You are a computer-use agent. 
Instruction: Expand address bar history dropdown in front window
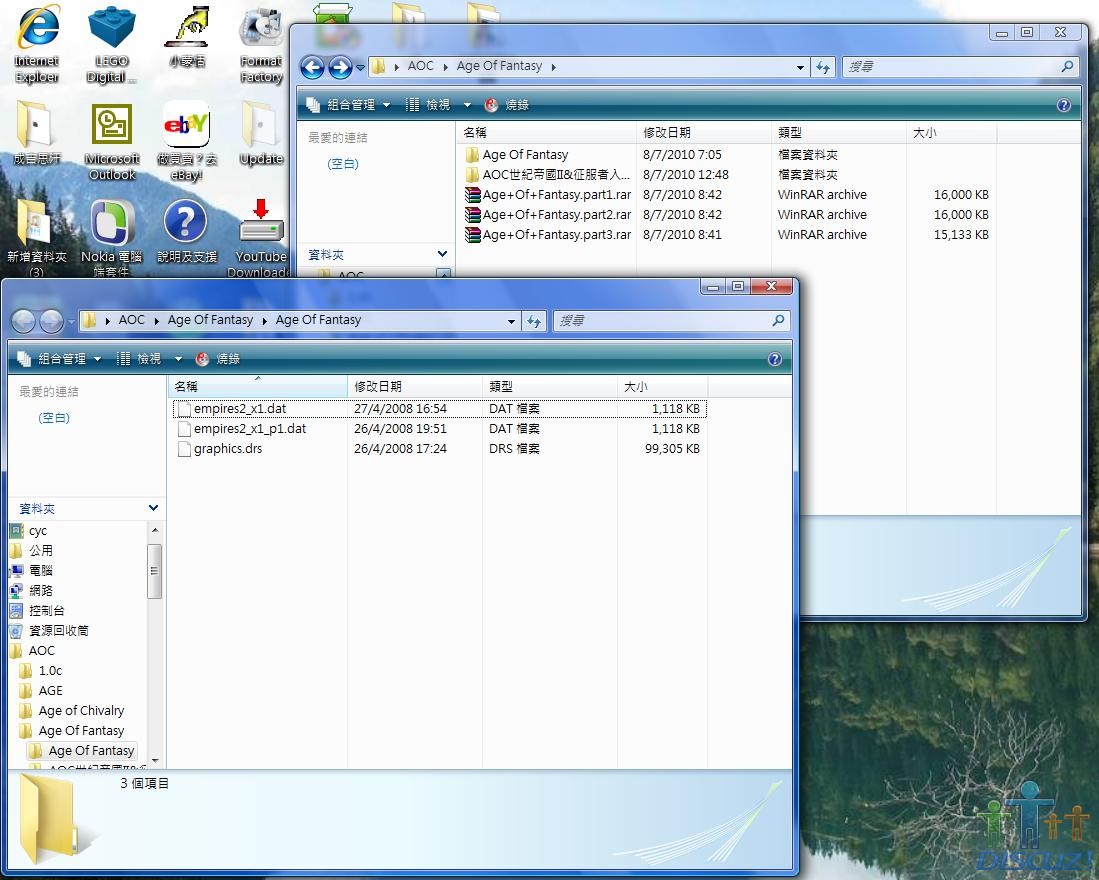511,321
